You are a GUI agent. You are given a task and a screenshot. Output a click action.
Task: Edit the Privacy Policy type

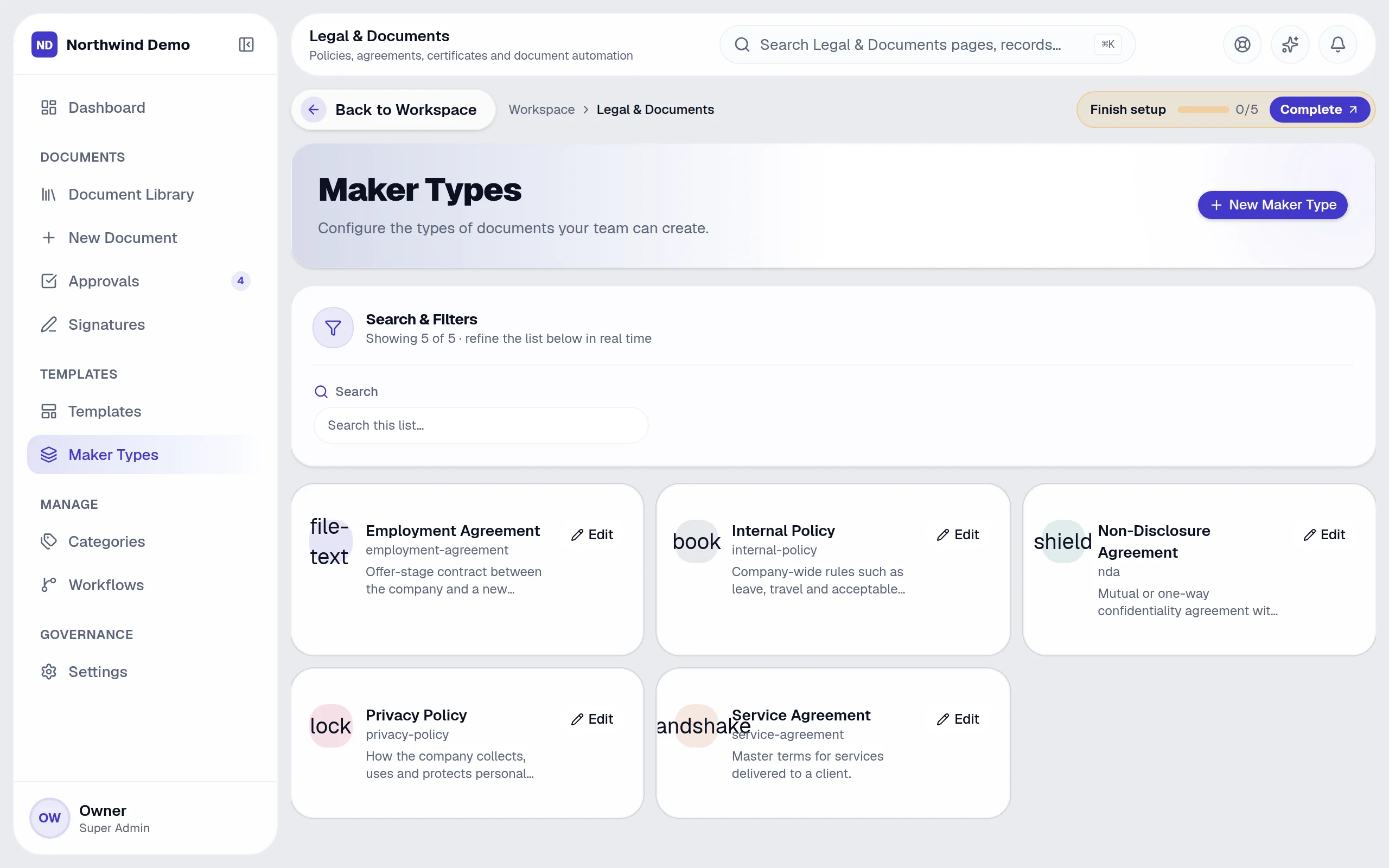tap(592, 719)
